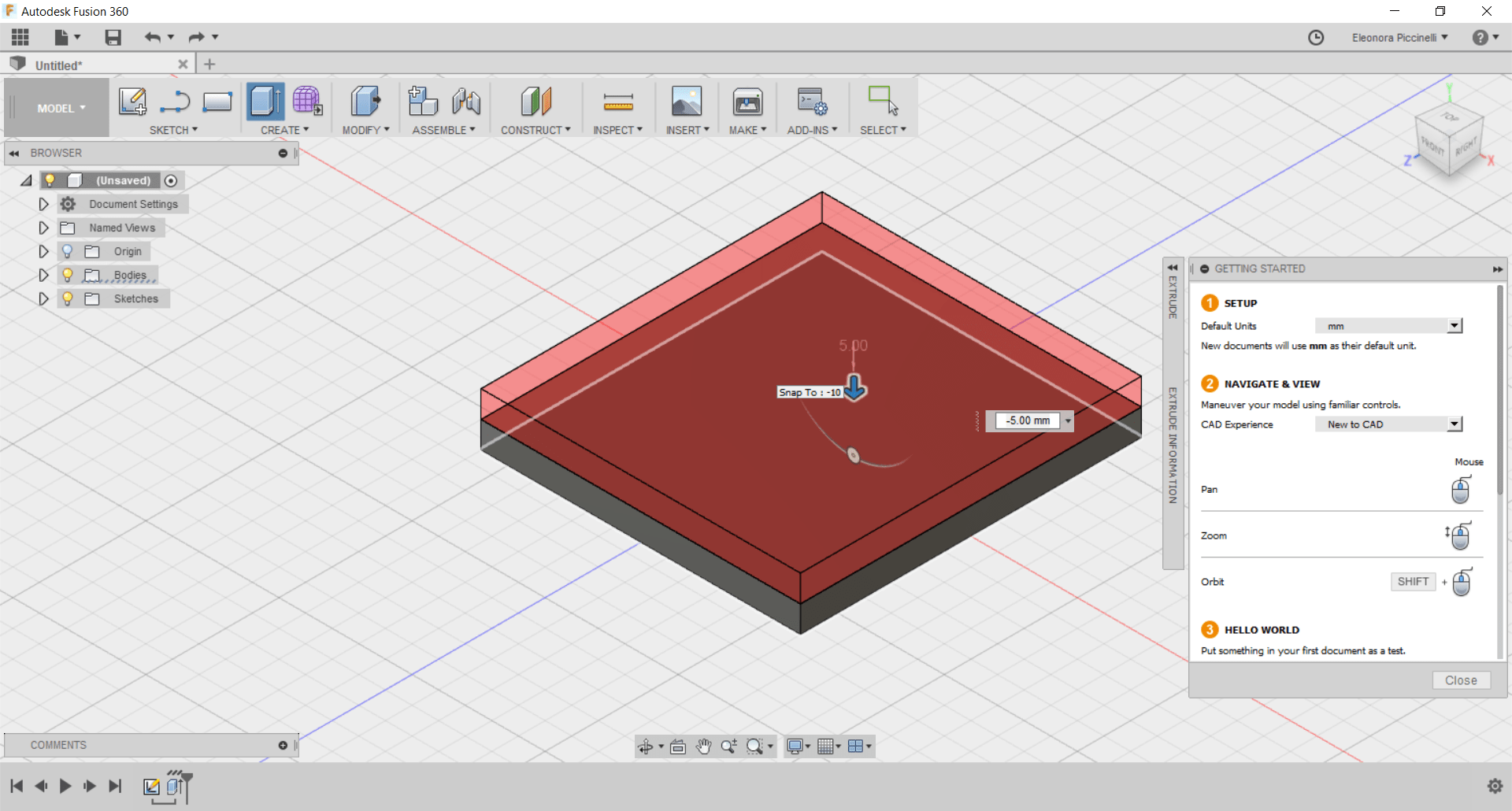Open the Default Units mm dropdown
The height and width of the screenshot is (811, 1512).
point(1388,326)
